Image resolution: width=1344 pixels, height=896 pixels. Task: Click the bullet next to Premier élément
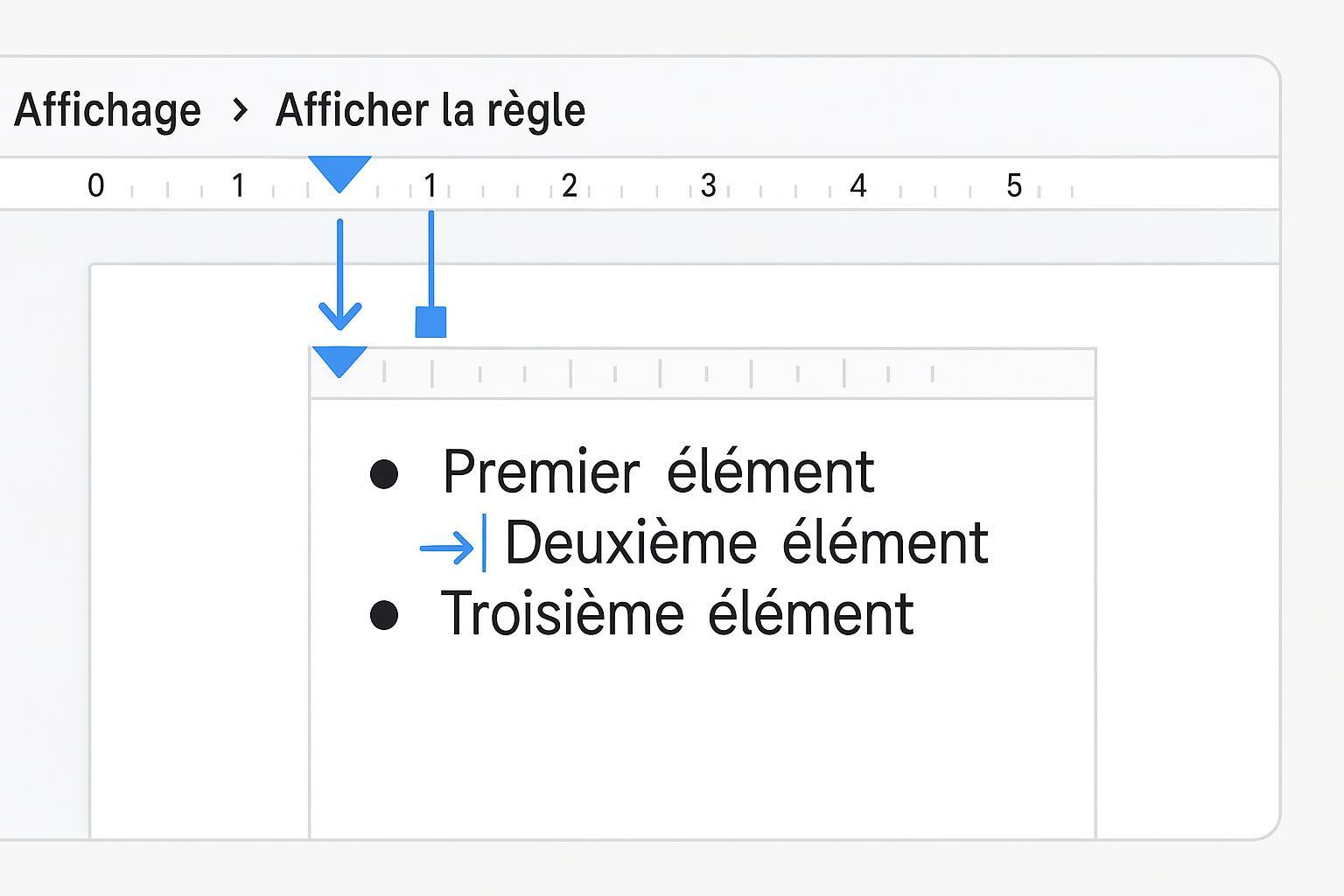click(x=384, y=474)
